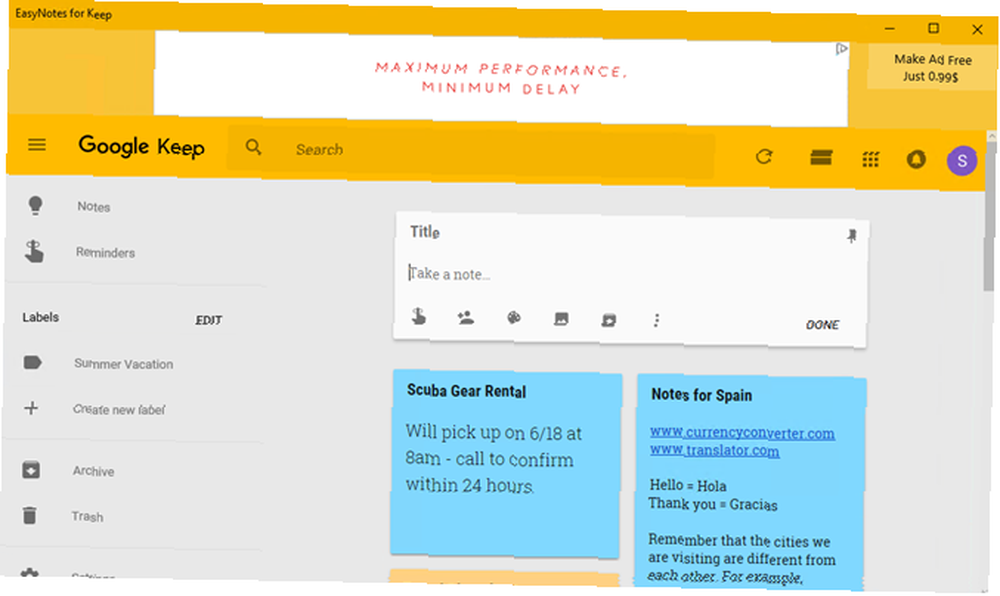Pin the new note

[851, 236]
